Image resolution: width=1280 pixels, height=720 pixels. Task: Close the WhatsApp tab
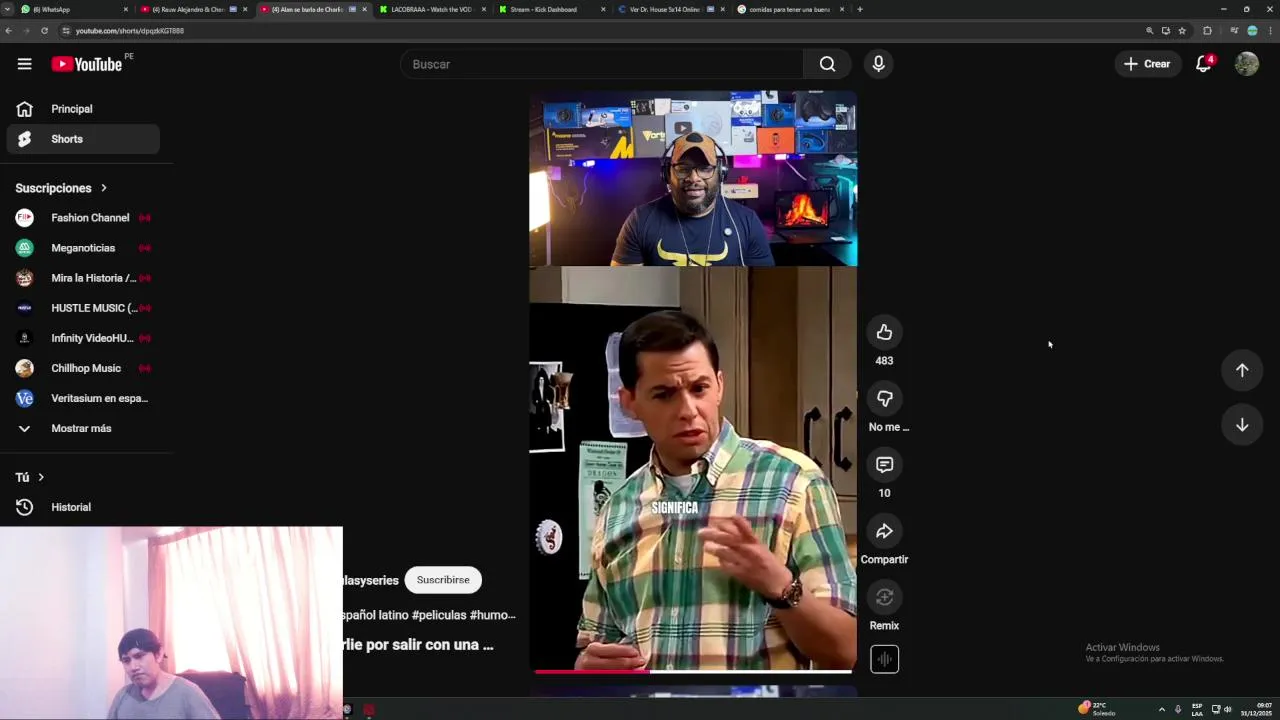[126, 9]
